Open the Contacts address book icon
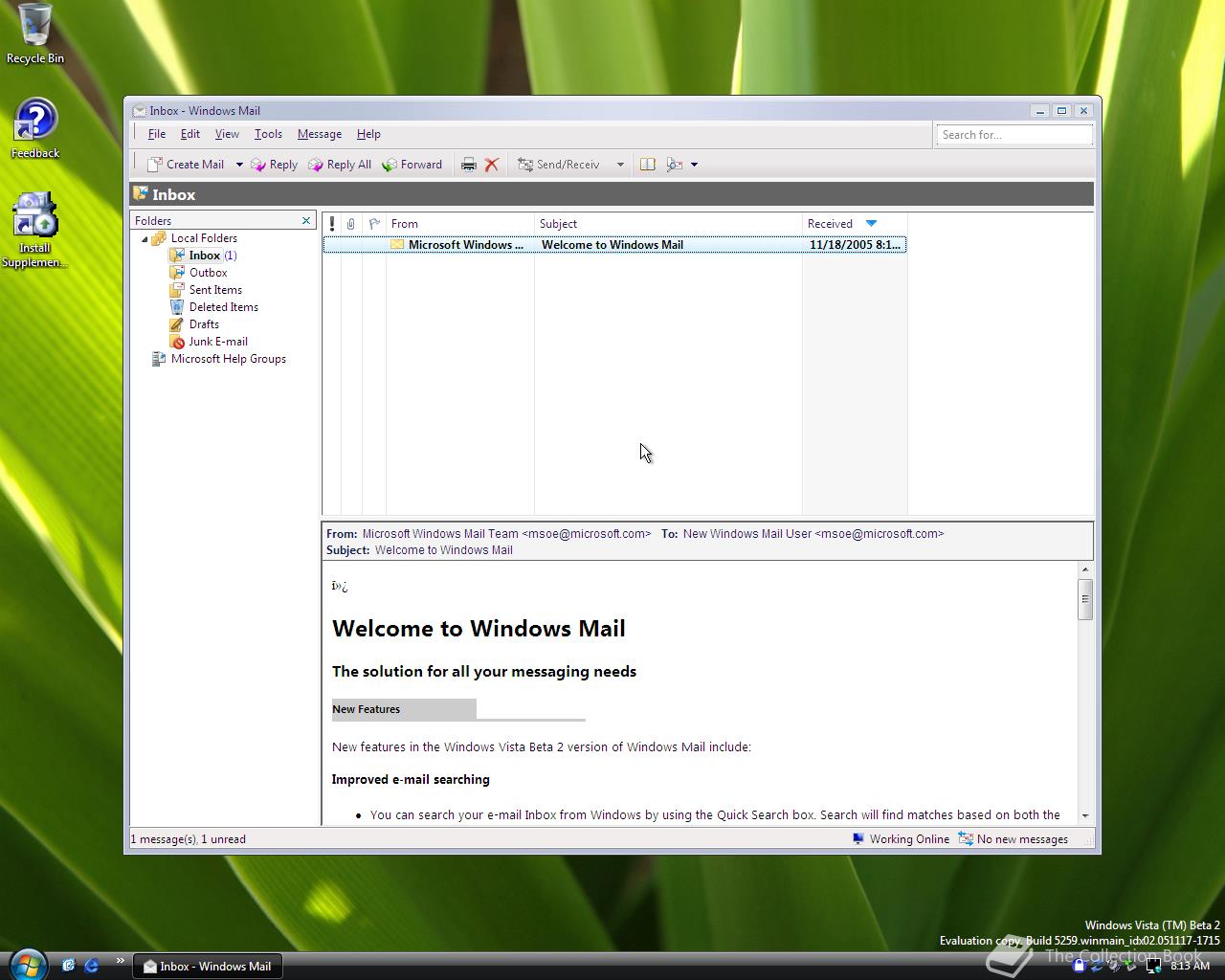 click(648, 165)
